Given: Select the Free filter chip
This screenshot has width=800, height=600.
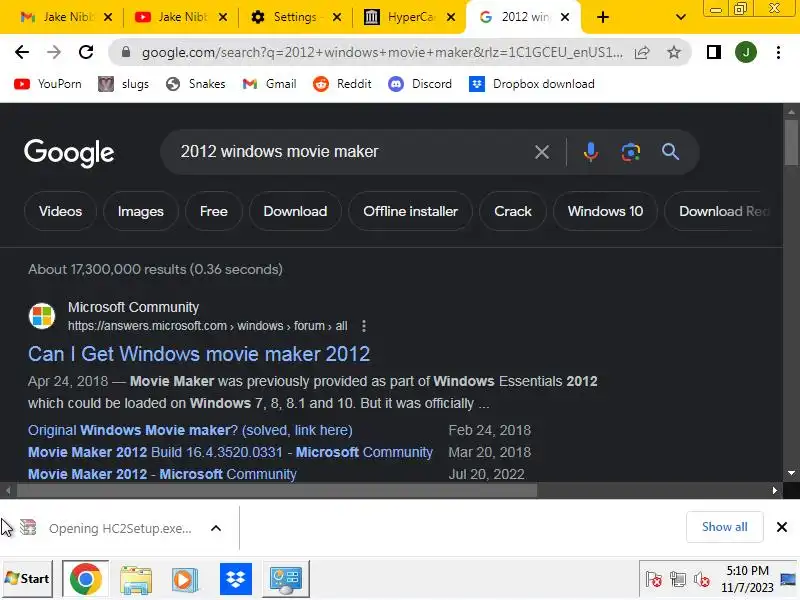Looking at the screenshot, I should pos(214,211).
